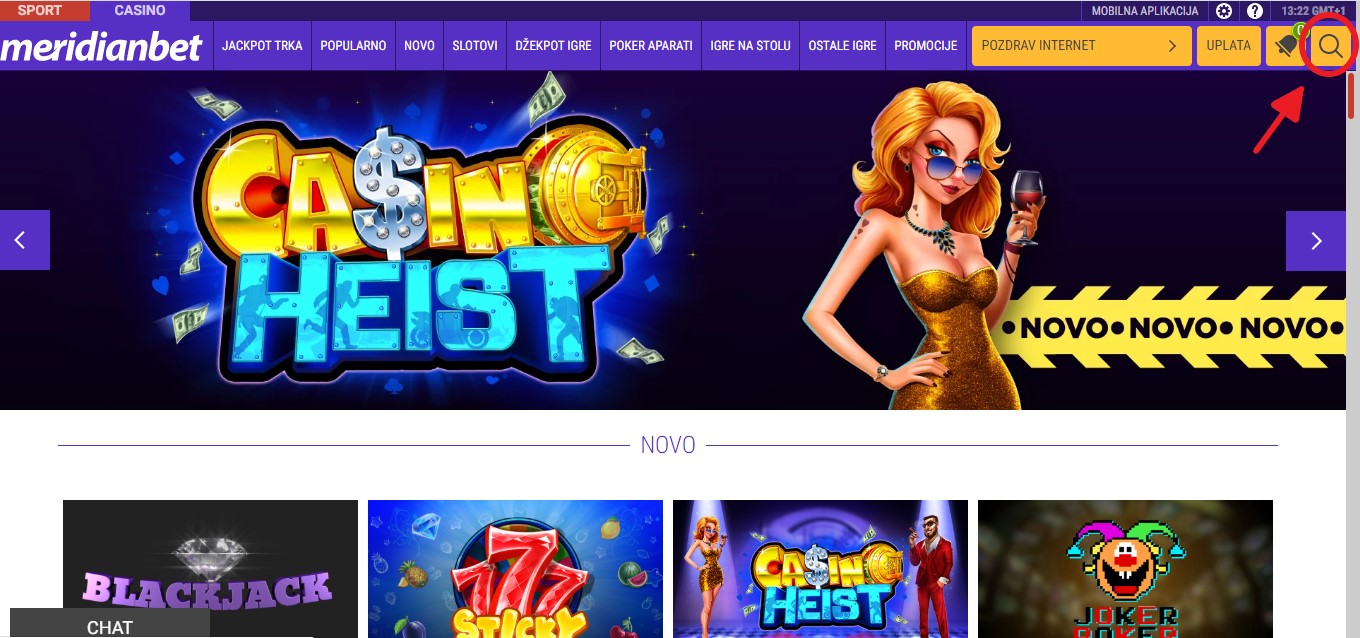Open the search magnifier icon
1360x638 pixels.
pos(1330,46)
